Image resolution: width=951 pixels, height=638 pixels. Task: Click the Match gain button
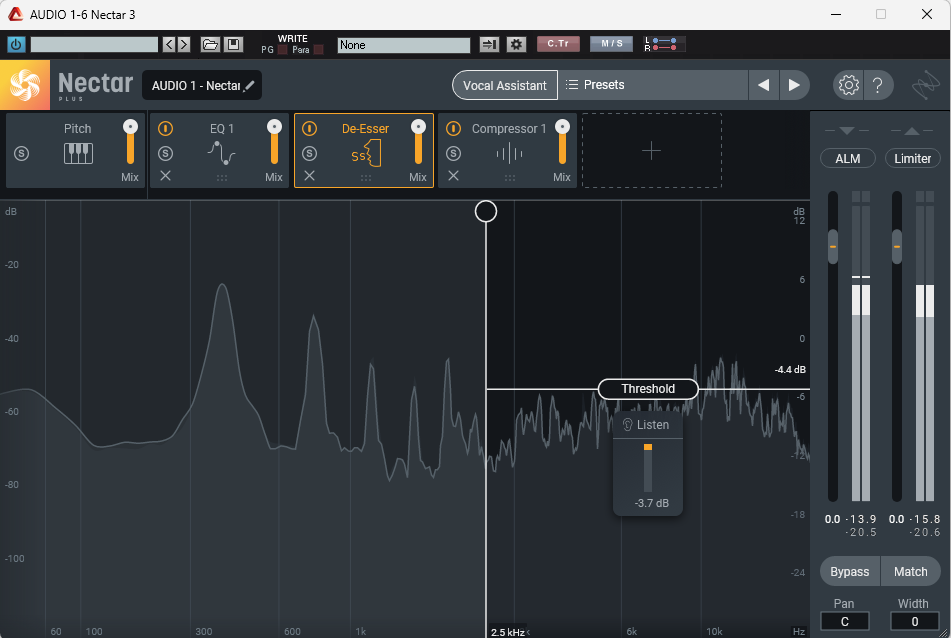910,571
